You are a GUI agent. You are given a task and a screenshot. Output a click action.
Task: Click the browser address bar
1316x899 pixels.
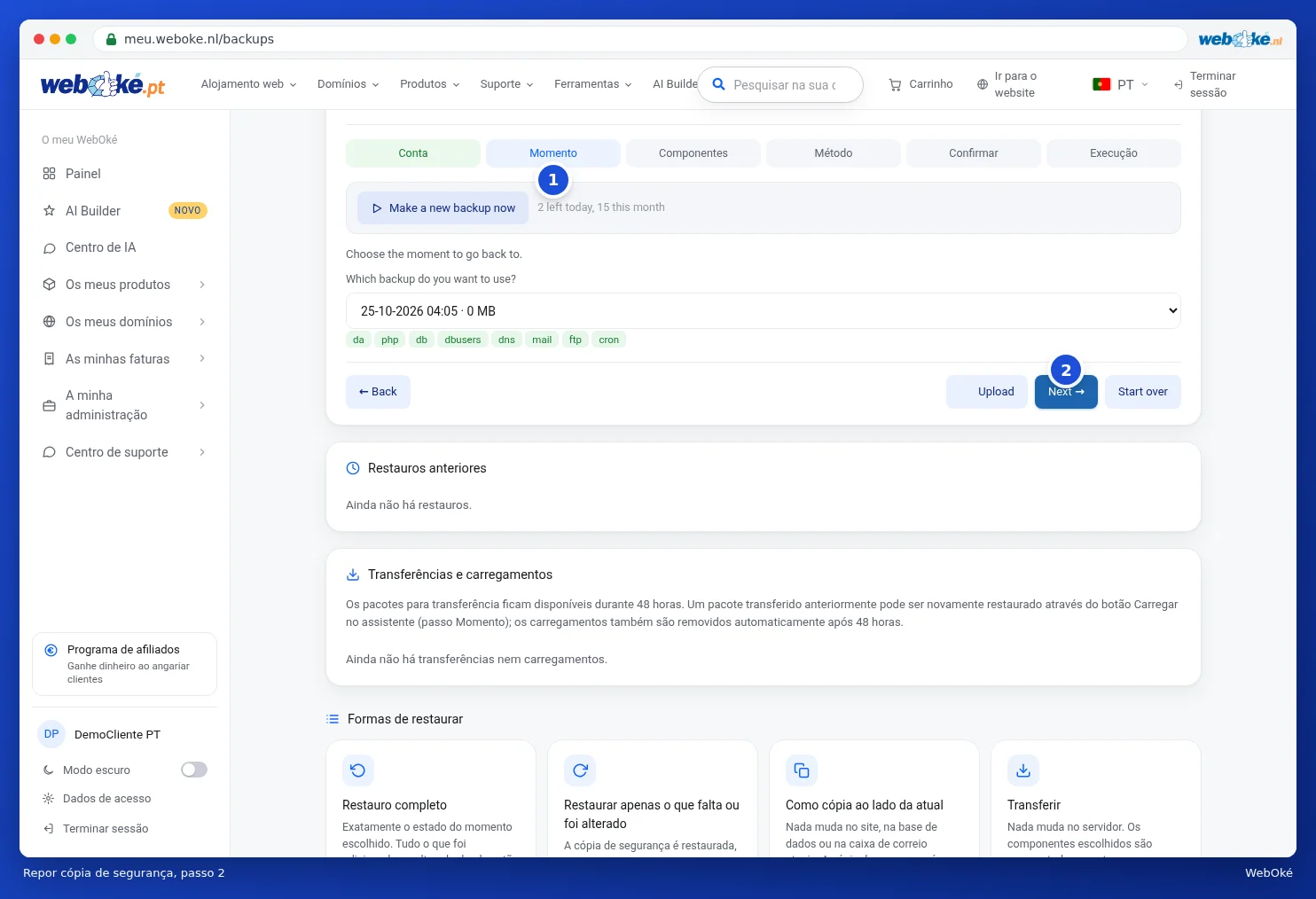[x=640, y=39]
